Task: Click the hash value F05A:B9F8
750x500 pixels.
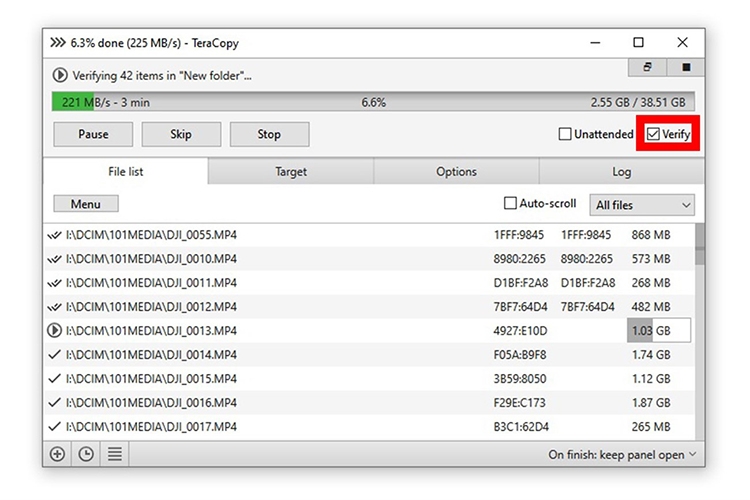Action: coord(520,355)
